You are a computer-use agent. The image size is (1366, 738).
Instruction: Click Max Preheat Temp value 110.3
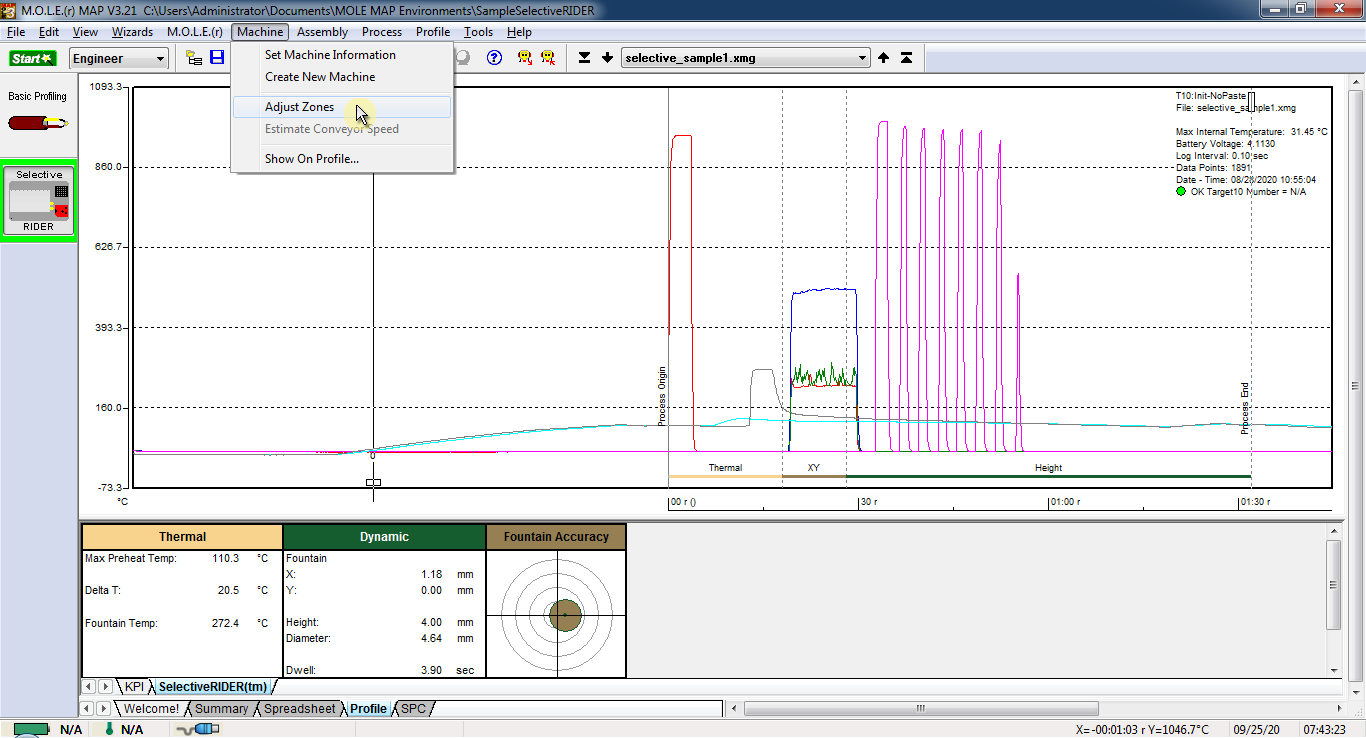pos(226,558)
